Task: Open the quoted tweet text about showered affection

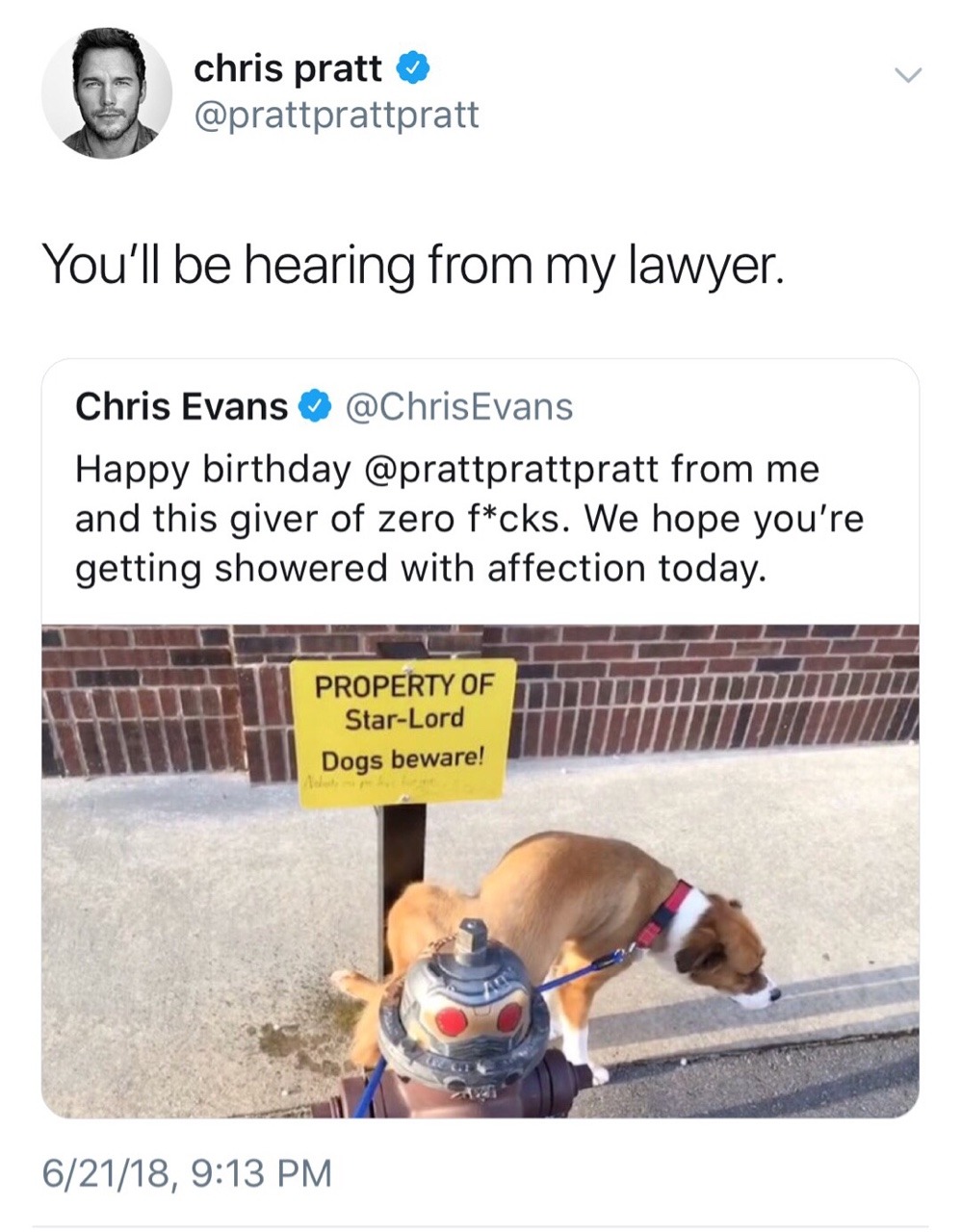Action: click(470, 519)
